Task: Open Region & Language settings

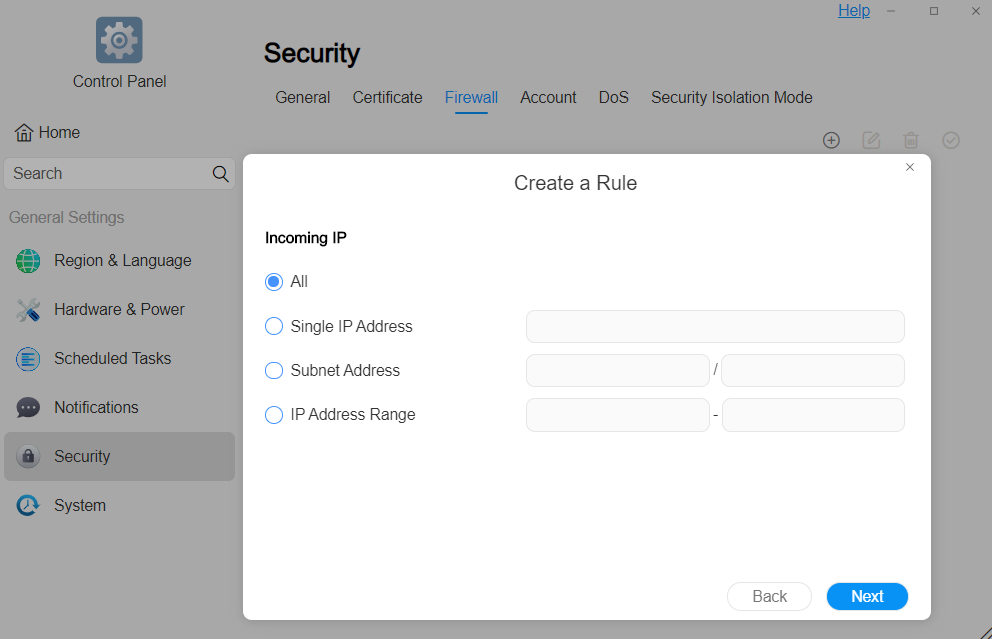Action: pyautogui.click(x=122, y=261)
